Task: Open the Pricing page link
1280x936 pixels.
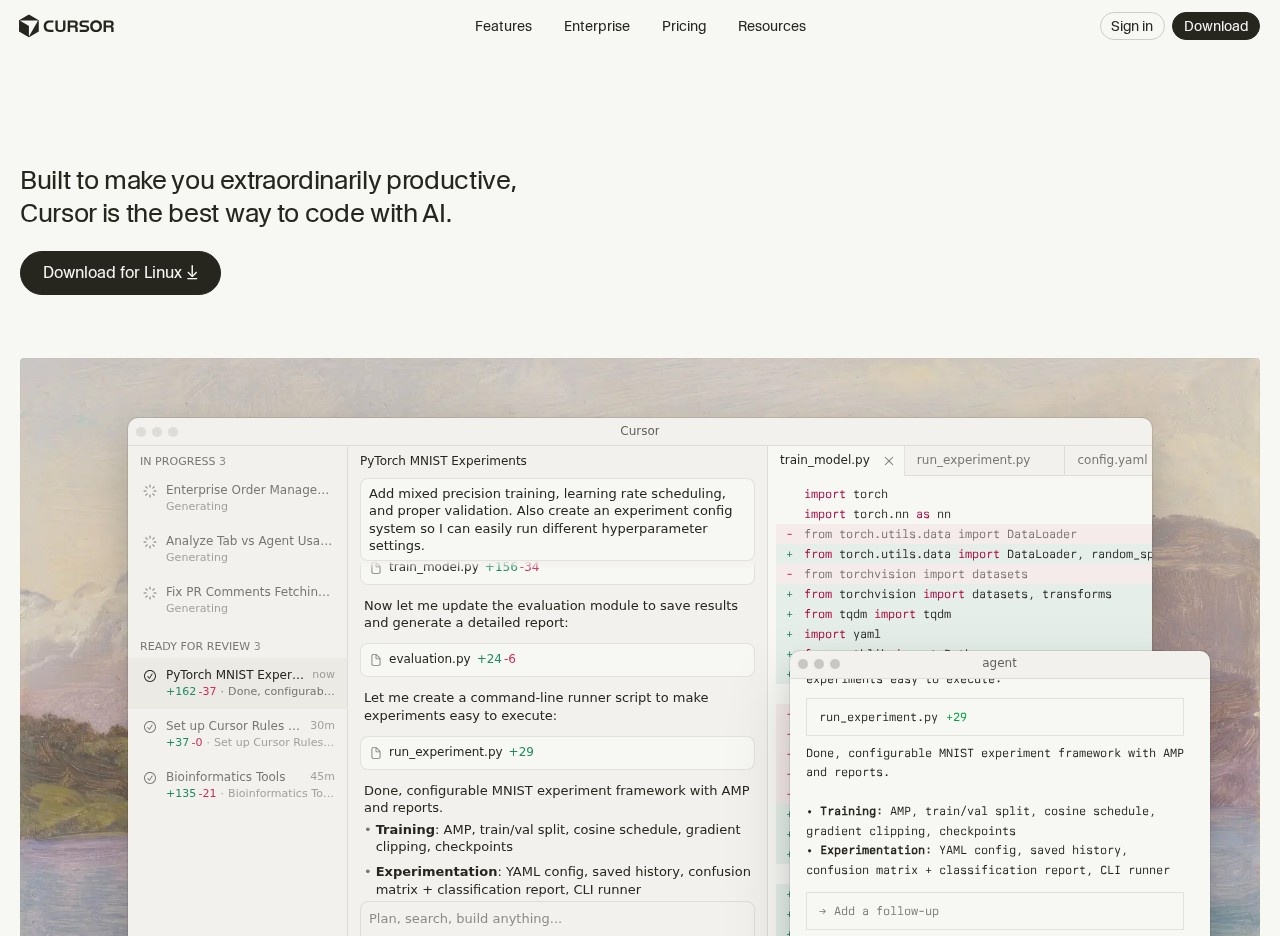Action: click(684, 26)
